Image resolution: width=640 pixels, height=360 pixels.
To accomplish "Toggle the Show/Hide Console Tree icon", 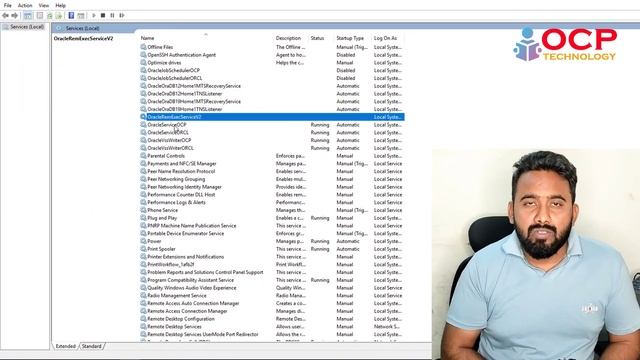I will pos(27,16).
